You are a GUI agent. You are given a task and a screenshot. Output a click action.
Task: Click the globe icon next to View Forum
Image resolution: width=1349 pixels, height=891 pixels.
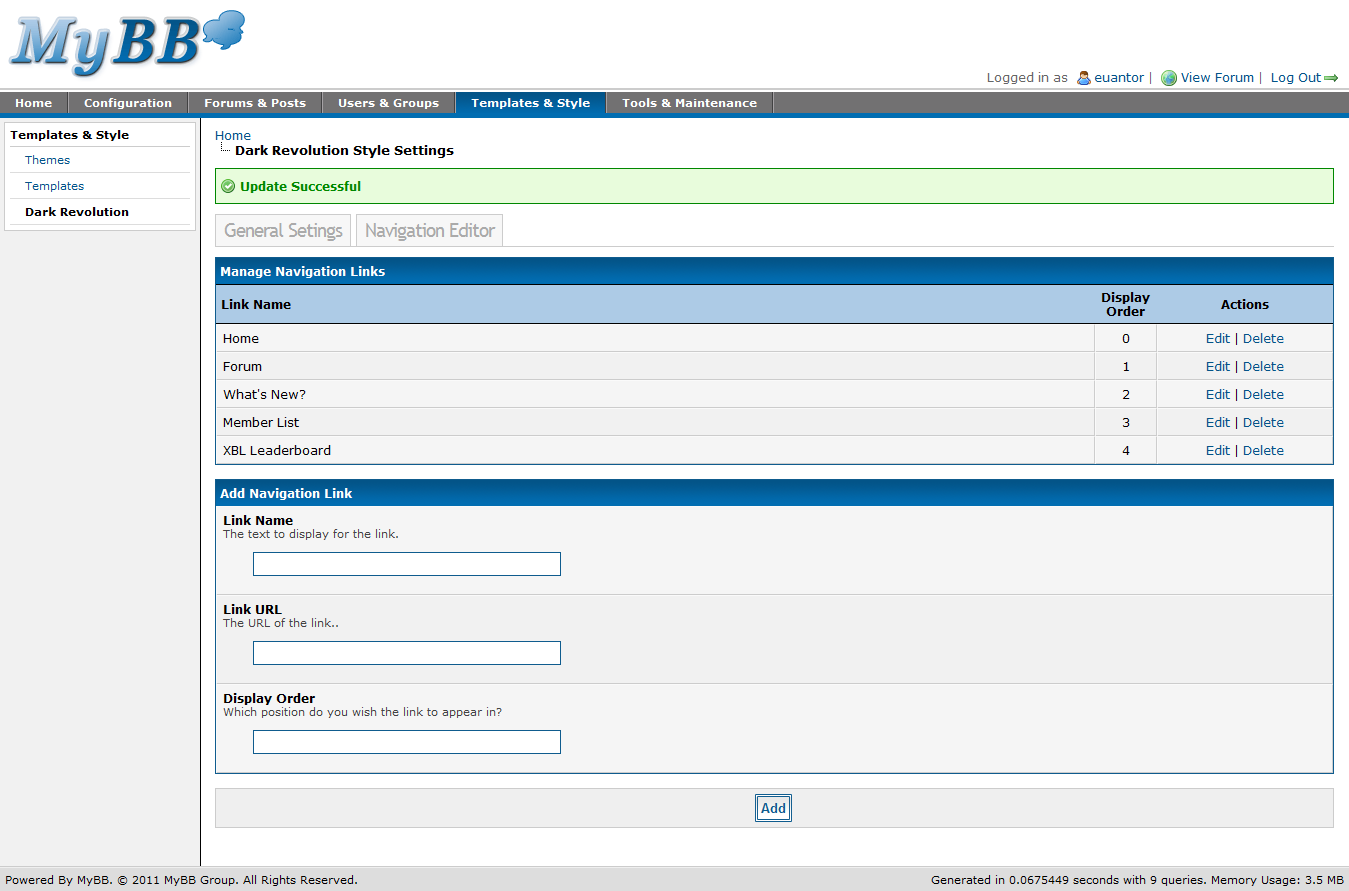point(1168,78)
